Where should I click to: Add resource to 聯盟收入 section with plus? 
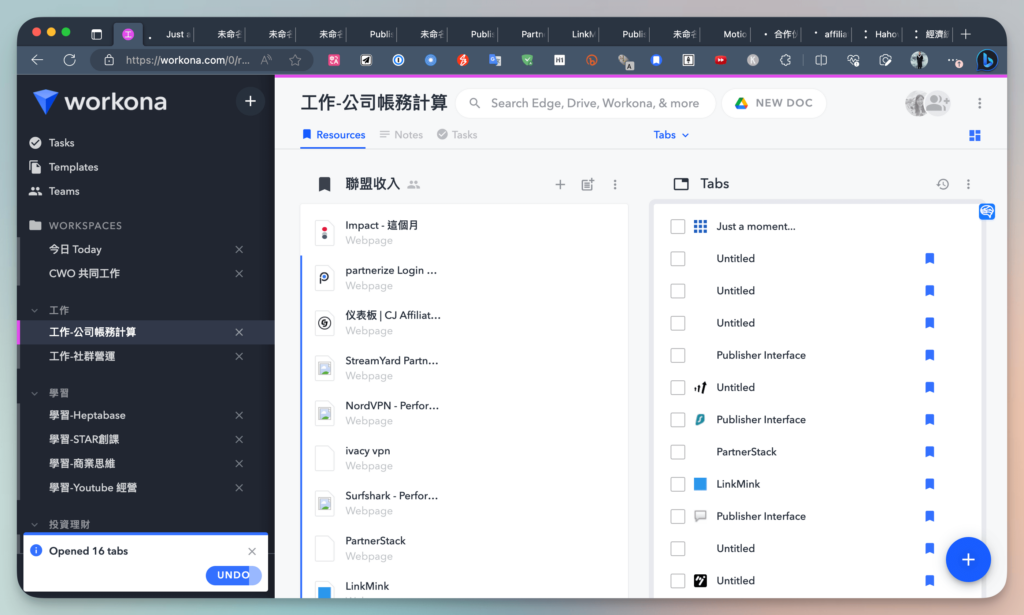(560, 185)
